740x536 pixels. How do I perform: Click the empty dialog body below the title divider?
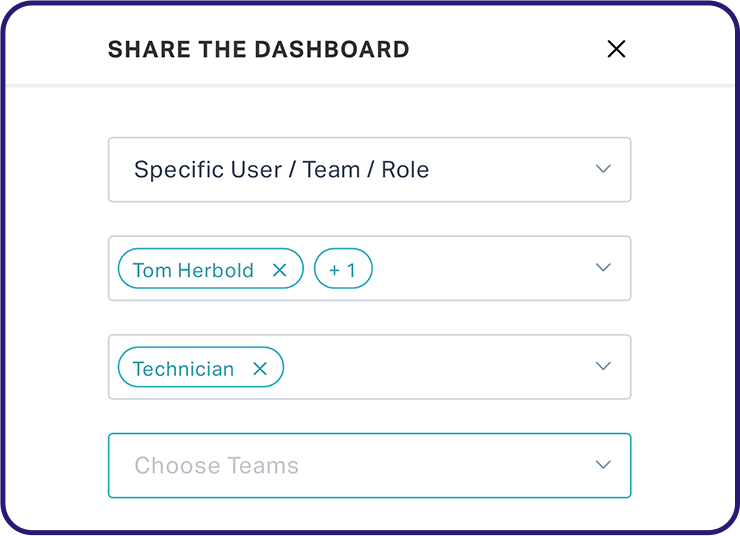pos(370,112)
